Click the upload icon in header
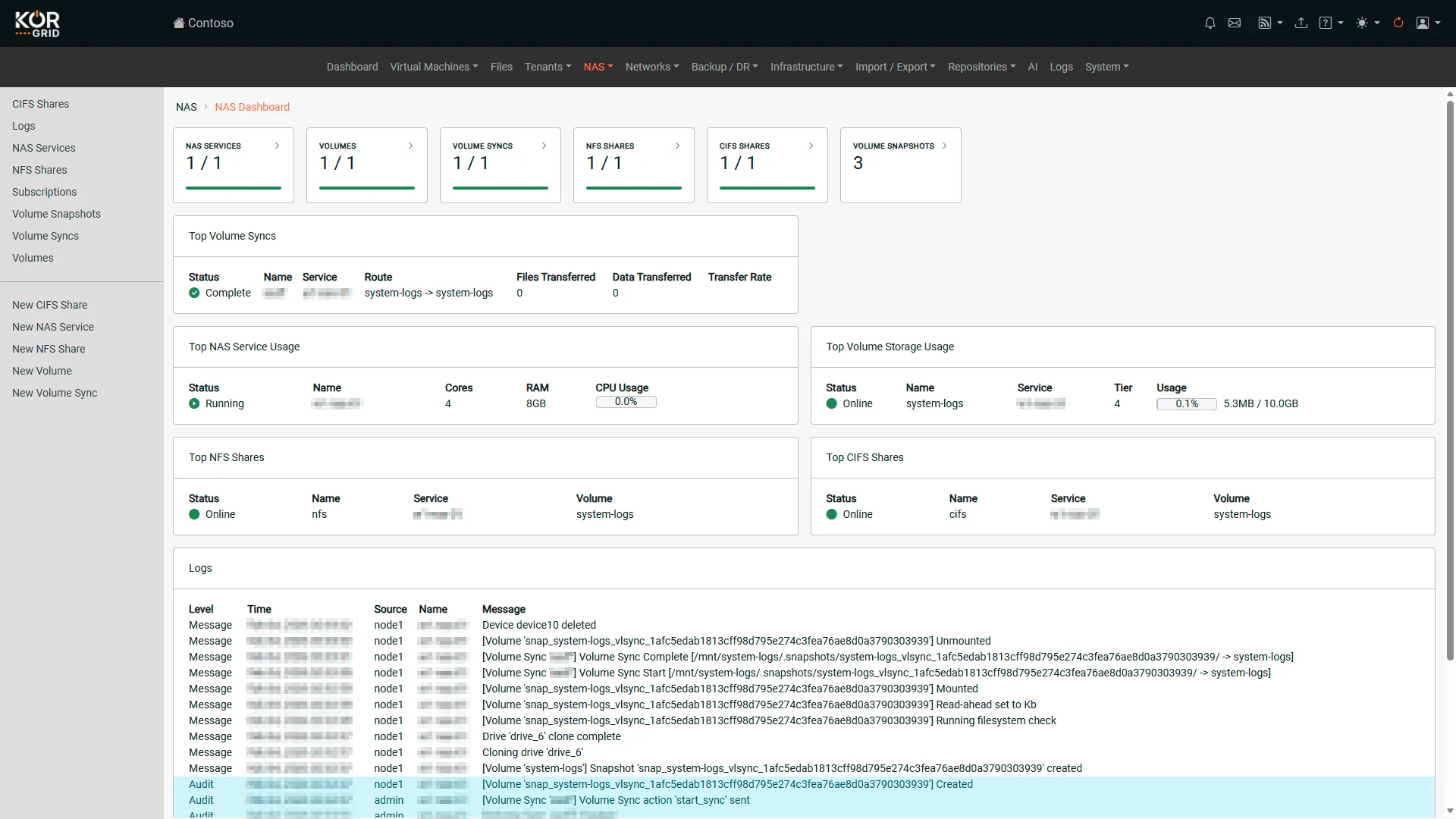The image size is (1456, 819). tap(1301, 23)
